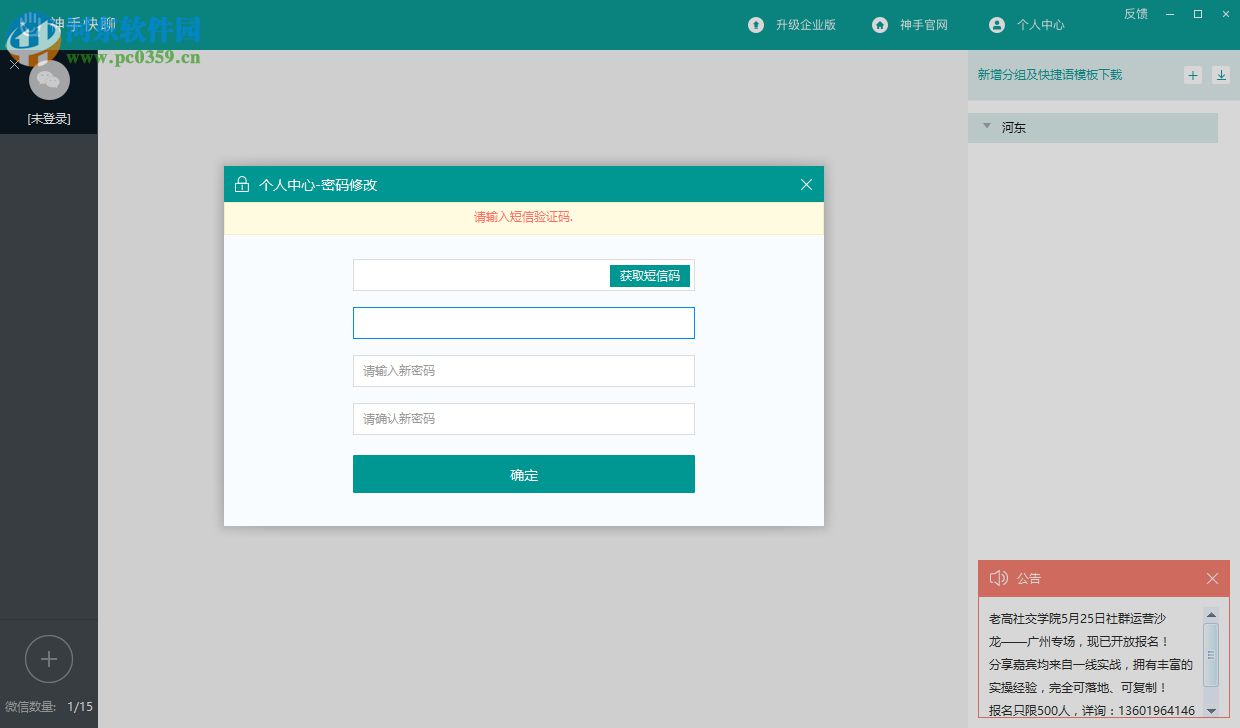Close the 公告 announcement panel
Viewport: 1240px width, 728px height.
pos(1212,579)
